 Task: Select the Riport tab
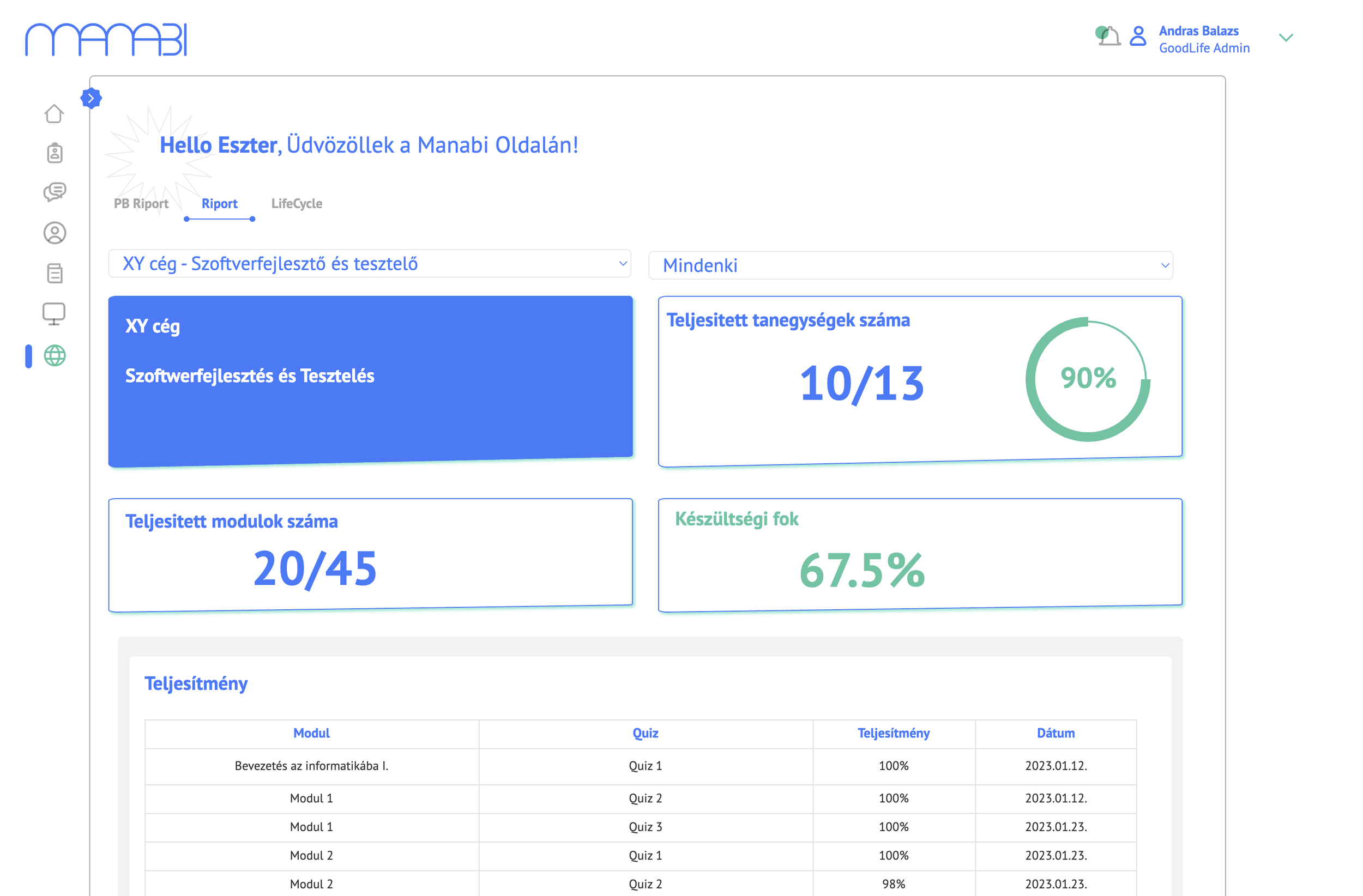[219, 203]
